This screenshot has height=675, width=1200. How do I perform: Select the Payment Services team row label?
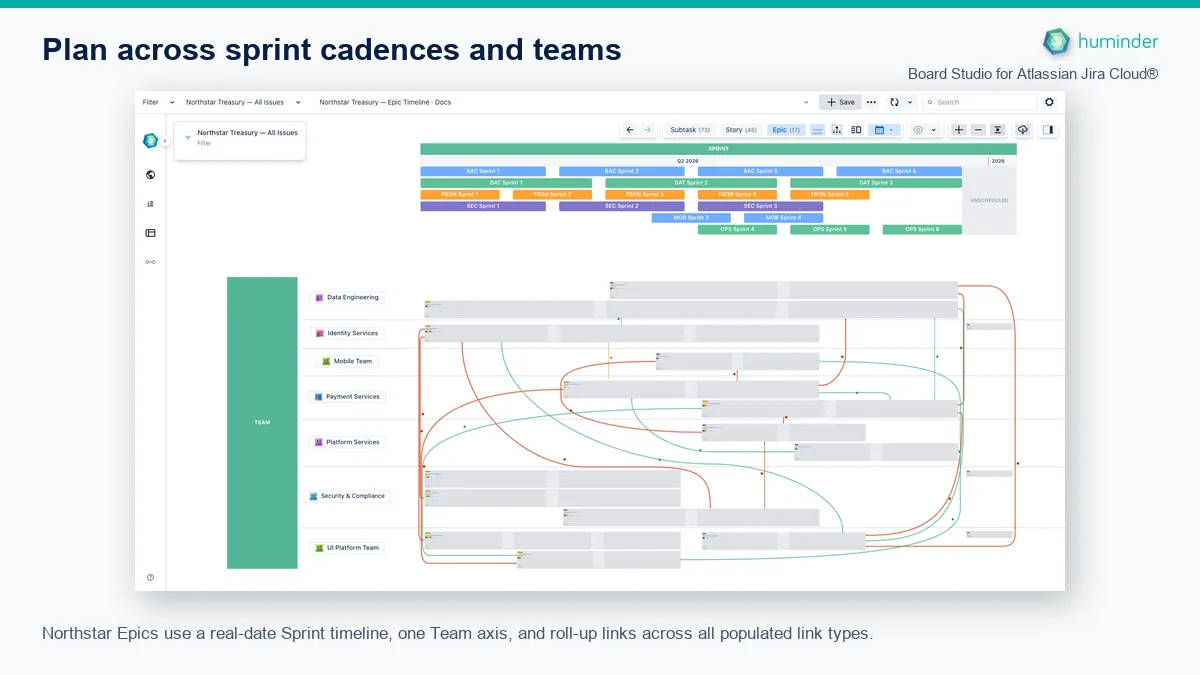pyautogui.click(x=347, y=397)
